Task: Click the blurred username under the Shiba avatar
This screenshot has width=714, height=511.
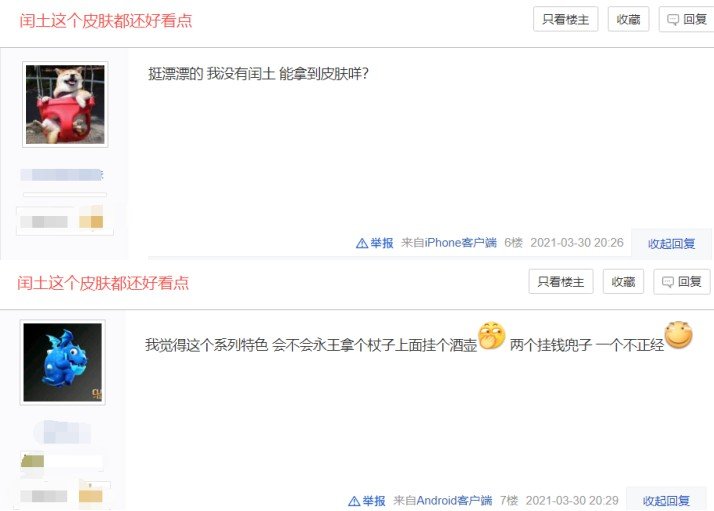Action: coord(62,174)
